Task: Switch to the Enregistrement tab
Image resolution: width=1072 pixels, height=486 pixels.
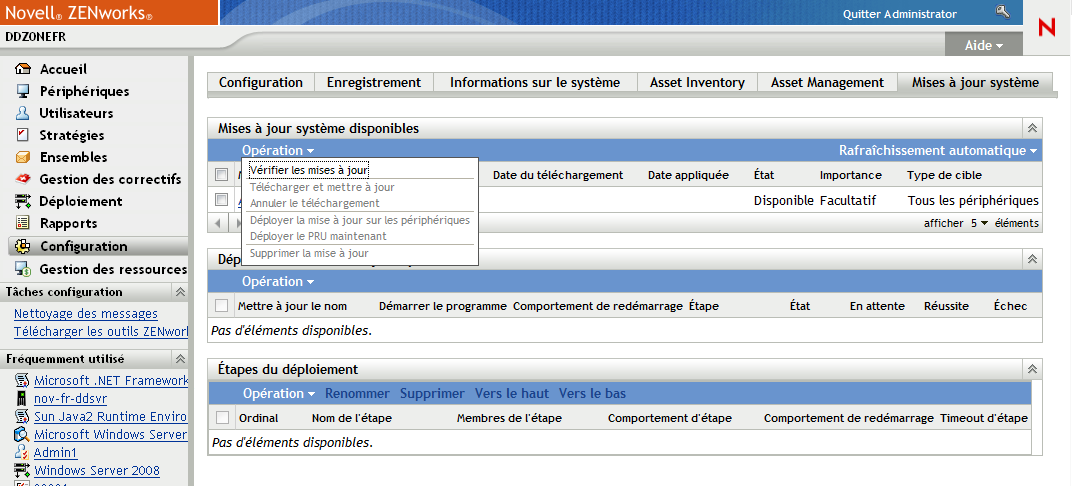Action: 374,83
